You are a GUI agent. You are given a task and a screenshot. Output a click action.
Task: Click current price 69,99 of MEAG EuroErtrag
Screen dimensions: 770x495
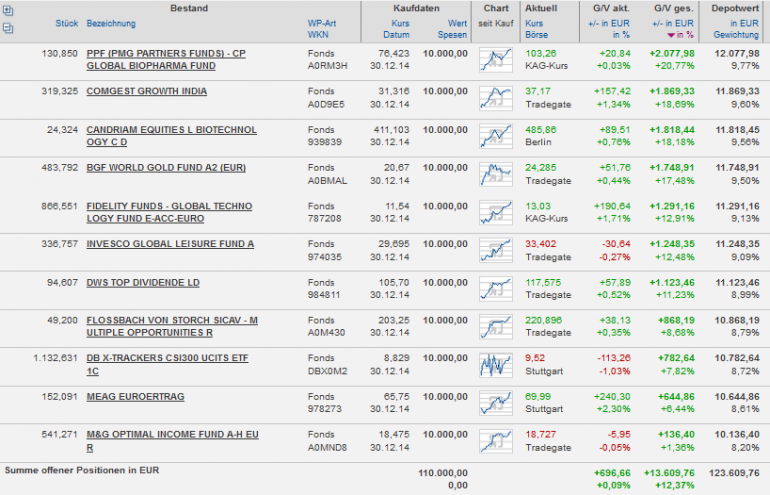pyautogui.click(x=538, y=397)
